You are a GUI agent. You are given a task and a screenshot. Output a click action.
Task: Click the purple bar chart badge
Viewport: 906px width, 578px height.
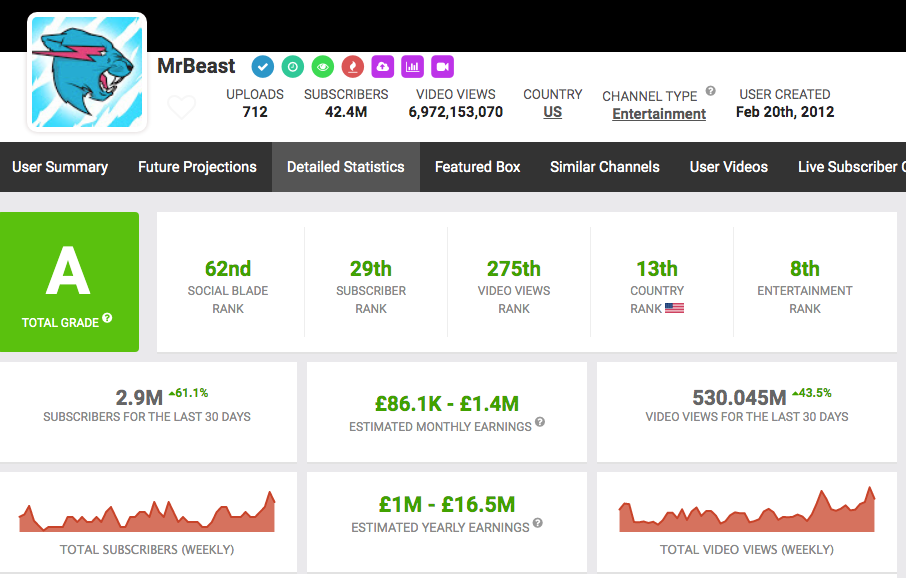tap(412, 67)
